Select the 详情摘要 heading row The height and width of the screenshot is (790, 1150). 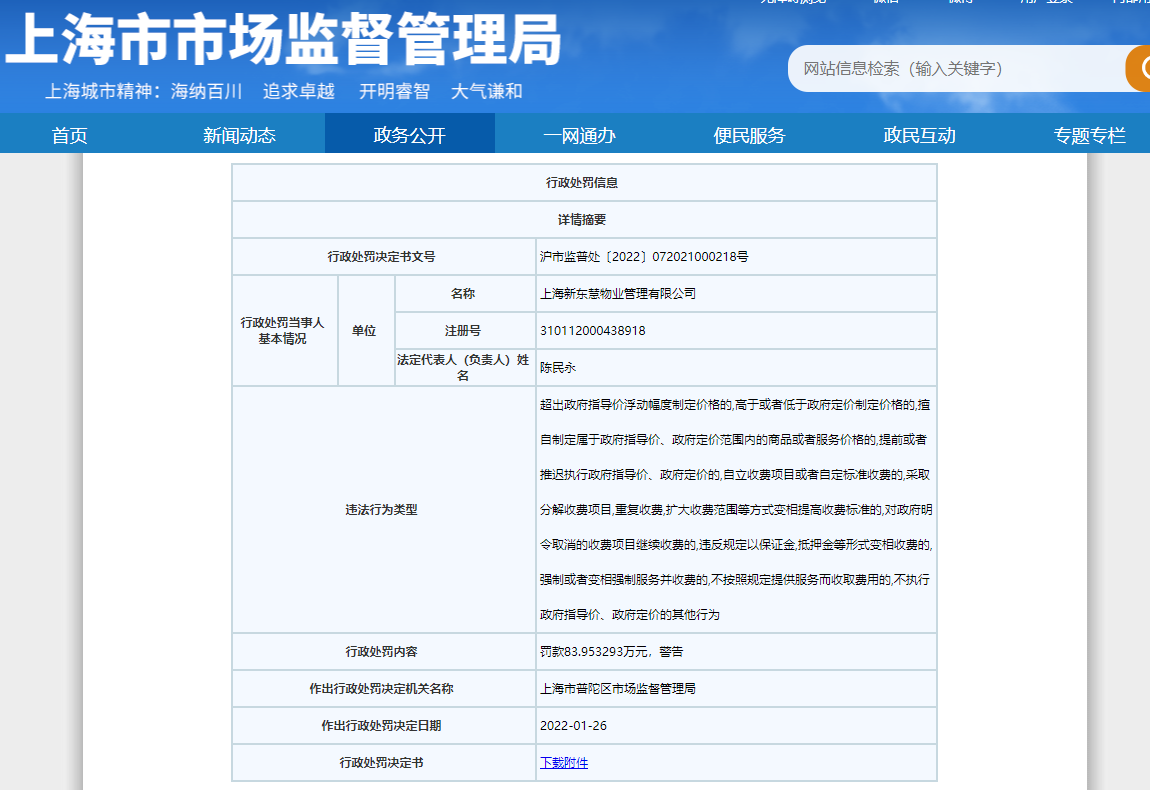[585, 219]
